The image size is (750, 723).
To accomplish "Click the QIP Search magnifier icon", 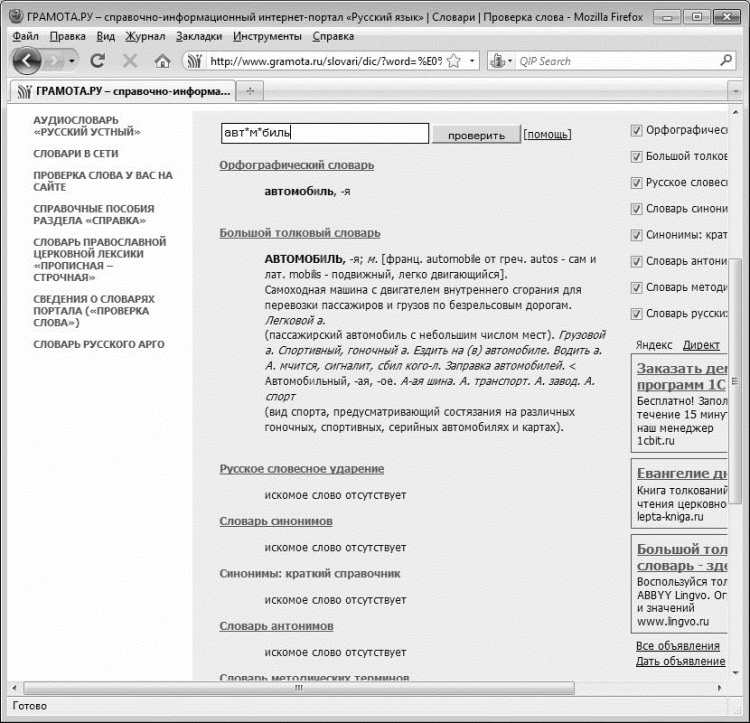I will tap(726, 61).
